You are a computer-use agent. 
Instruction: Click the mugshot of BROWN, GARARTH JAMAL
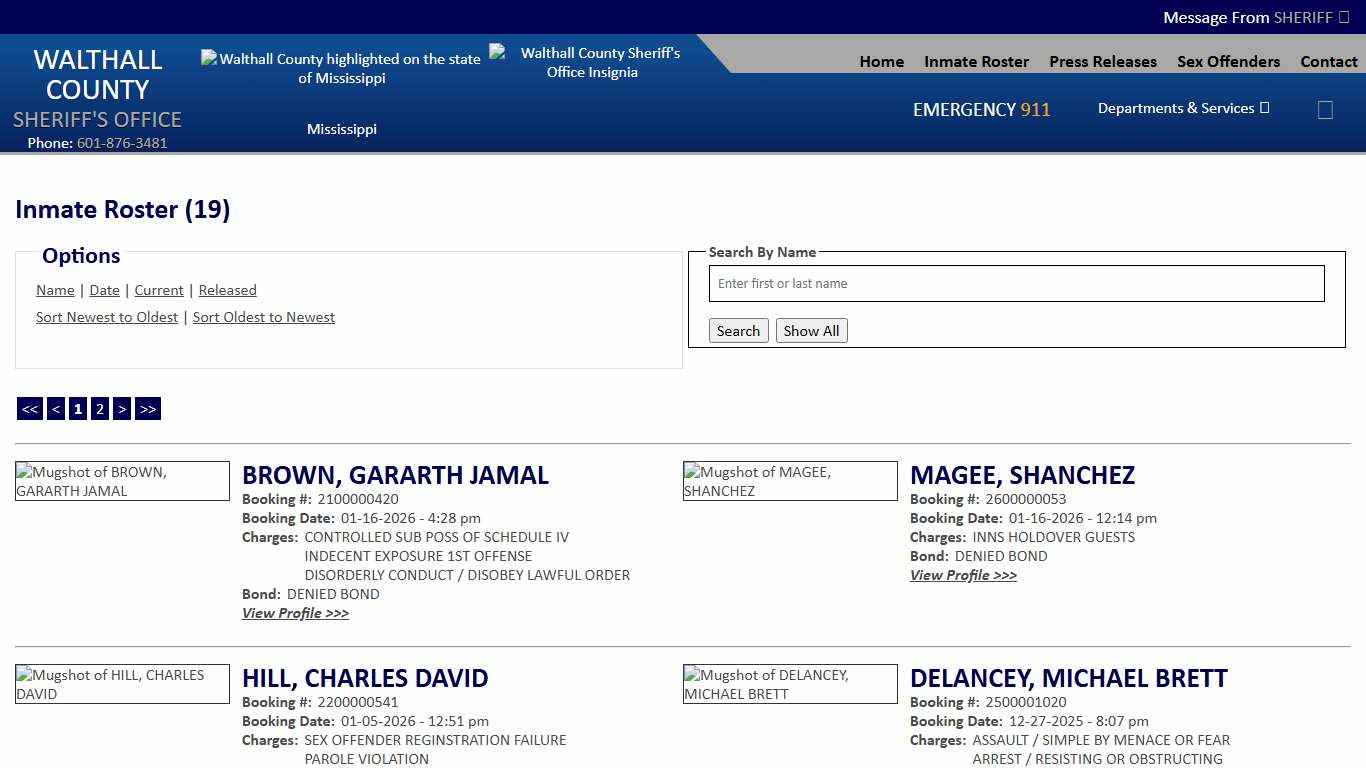(x=122, y=481)
